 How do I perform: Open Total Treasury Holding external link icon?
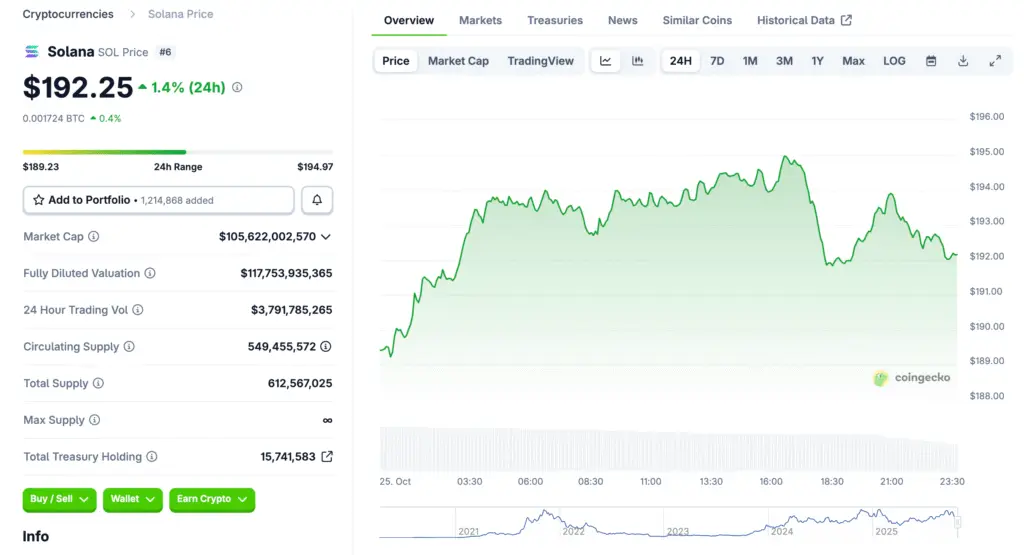click(x=326, y=457)
